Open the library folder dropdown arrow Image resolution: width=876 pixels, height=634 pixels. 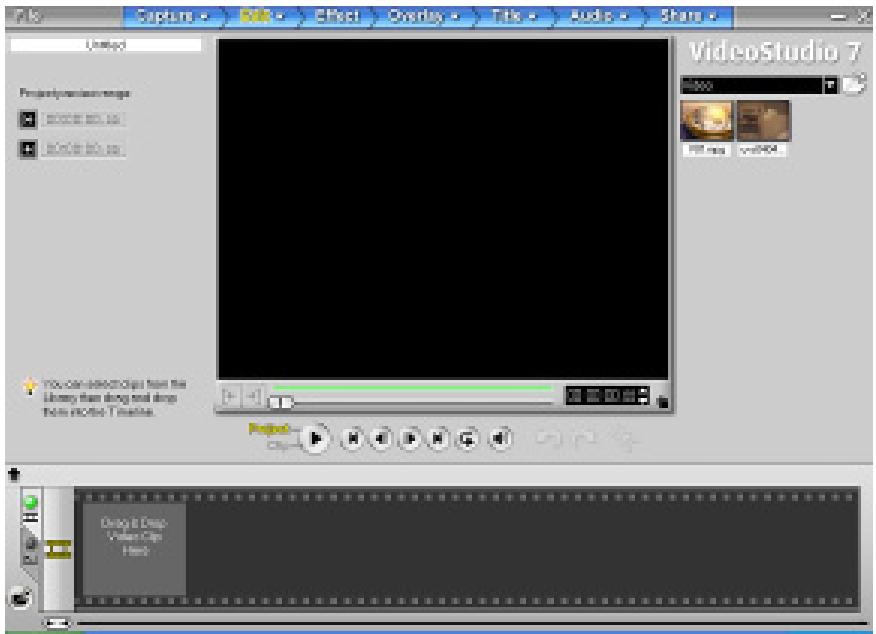(830, 85)
